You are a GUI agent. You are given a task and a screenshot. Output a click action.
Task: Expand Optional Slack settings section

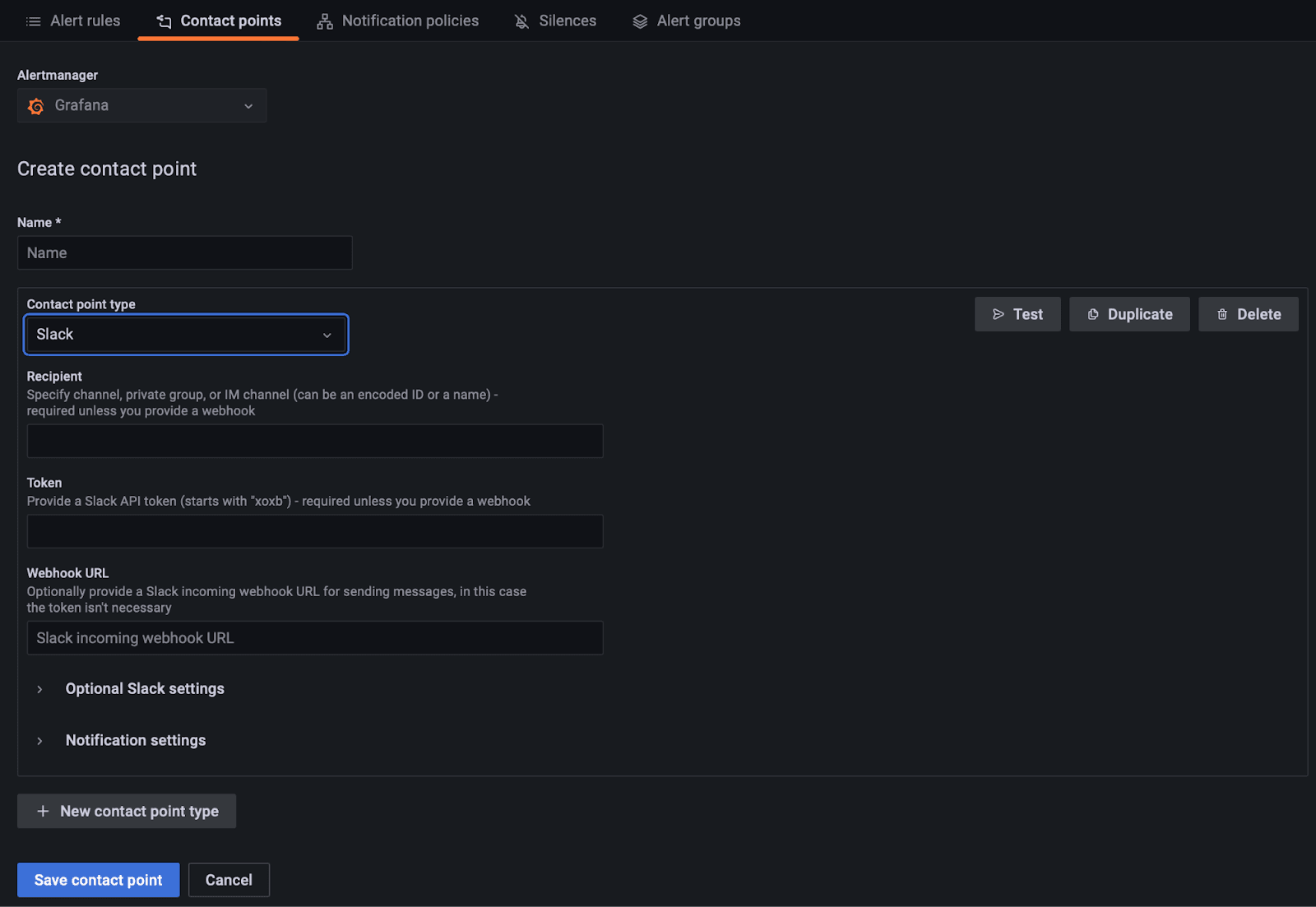[144, 689]
